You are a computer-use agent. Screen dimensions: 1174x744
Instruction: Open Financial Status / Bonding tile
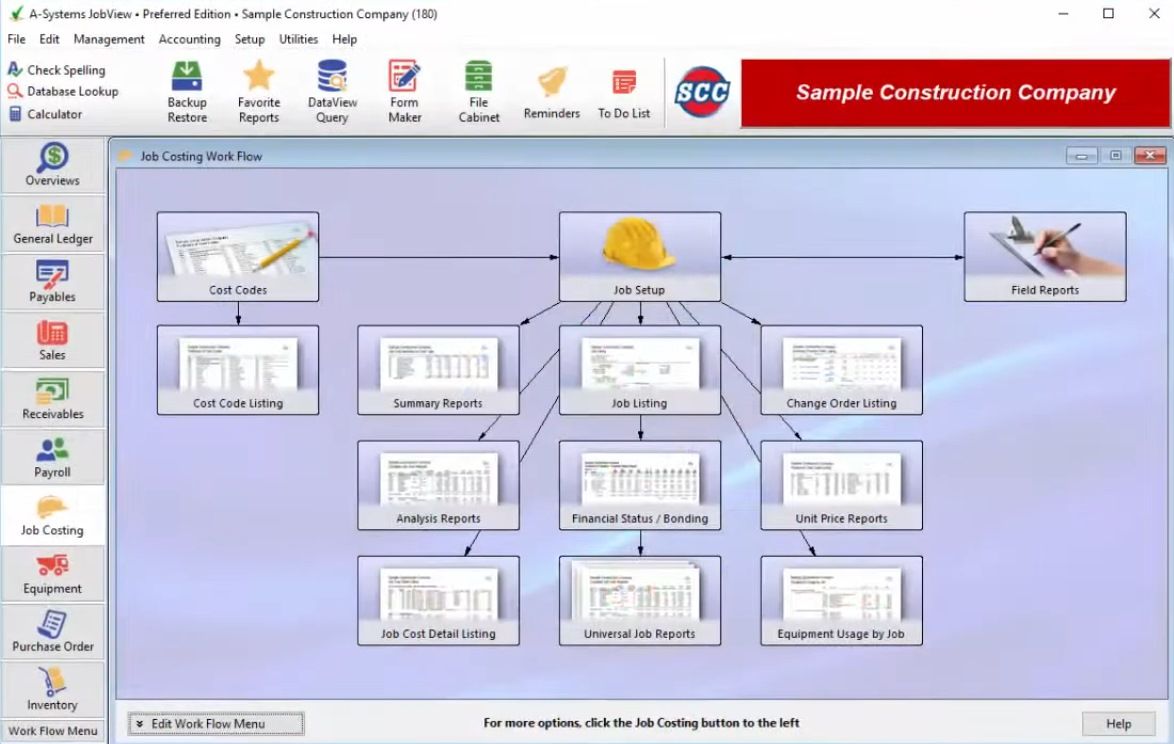click(639, 485)
